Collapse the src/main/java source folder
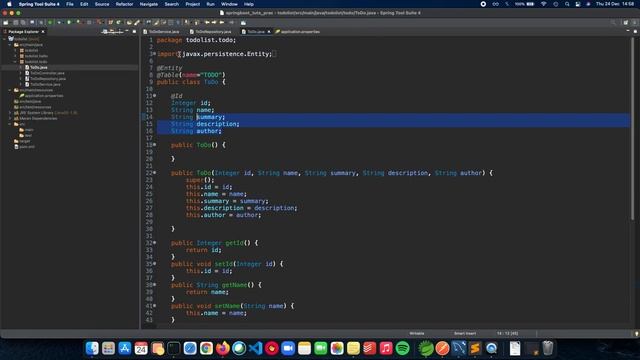The image size is (640, 360). (x=10, y=45)
